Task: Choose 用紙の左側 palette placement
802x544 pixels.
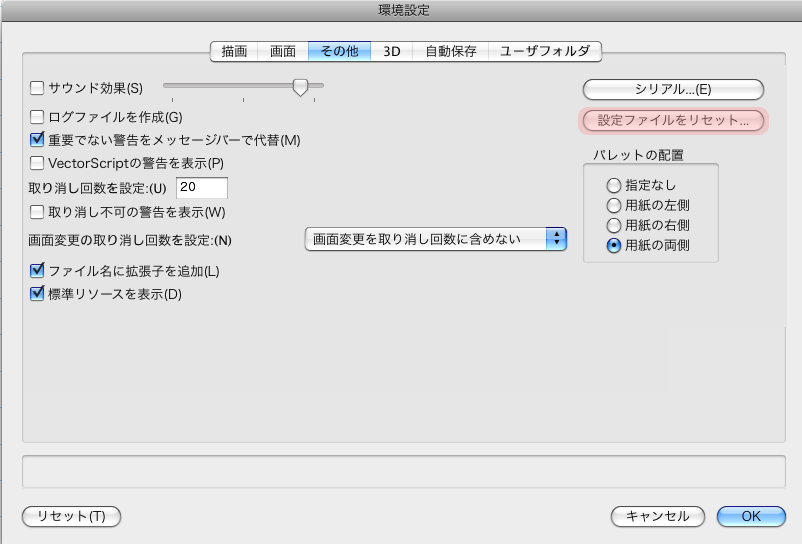Action: tap(613, 205)
